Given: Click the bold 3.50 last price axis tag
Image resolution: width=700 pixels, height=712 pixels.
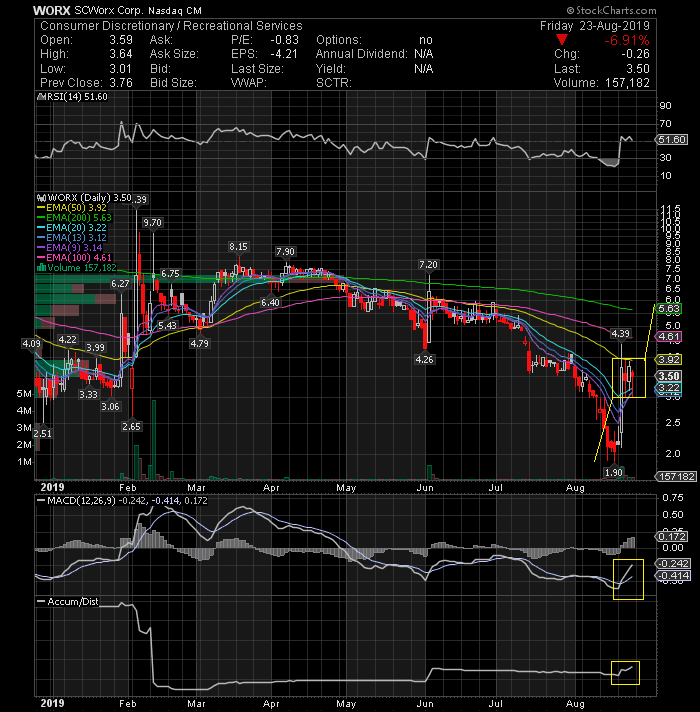Looking at the screenshot, I should 669,376.
